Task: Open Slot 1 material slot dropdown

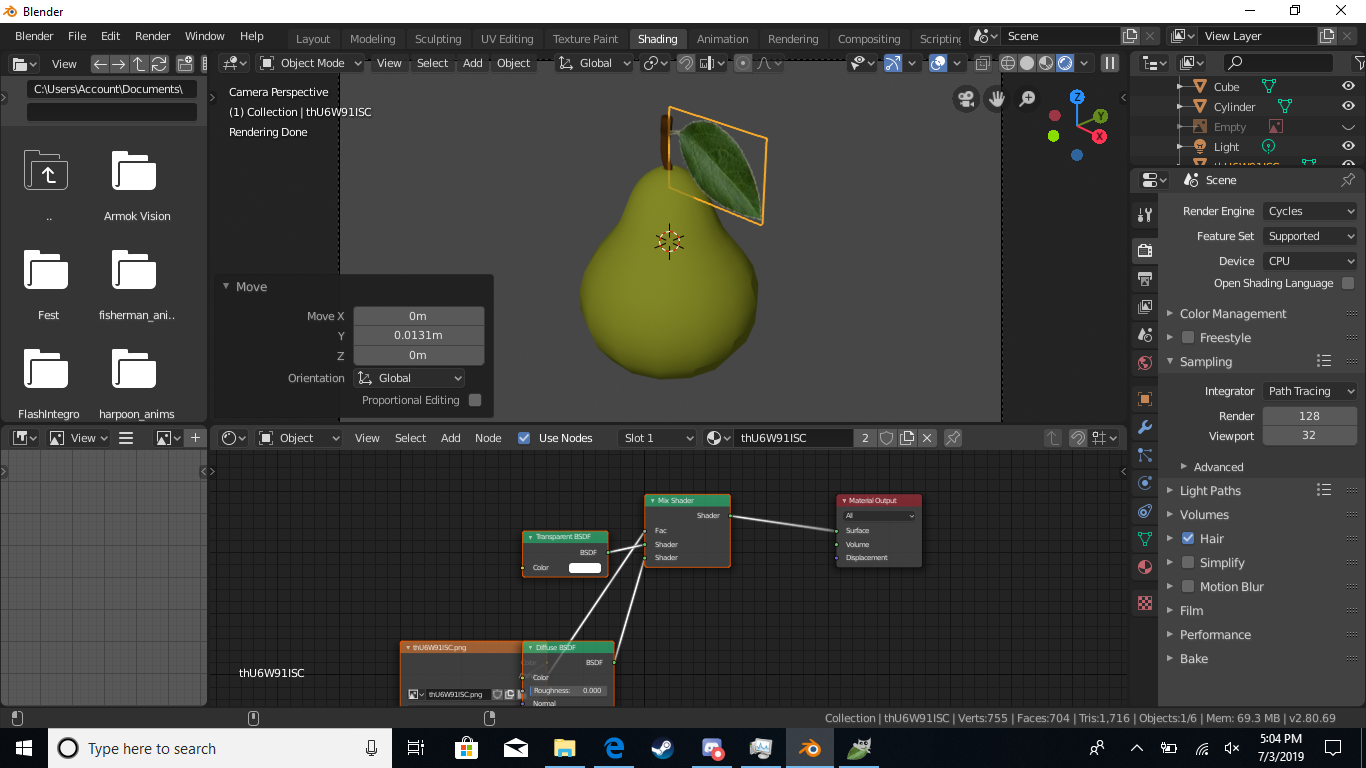Action: click(657, 438)
